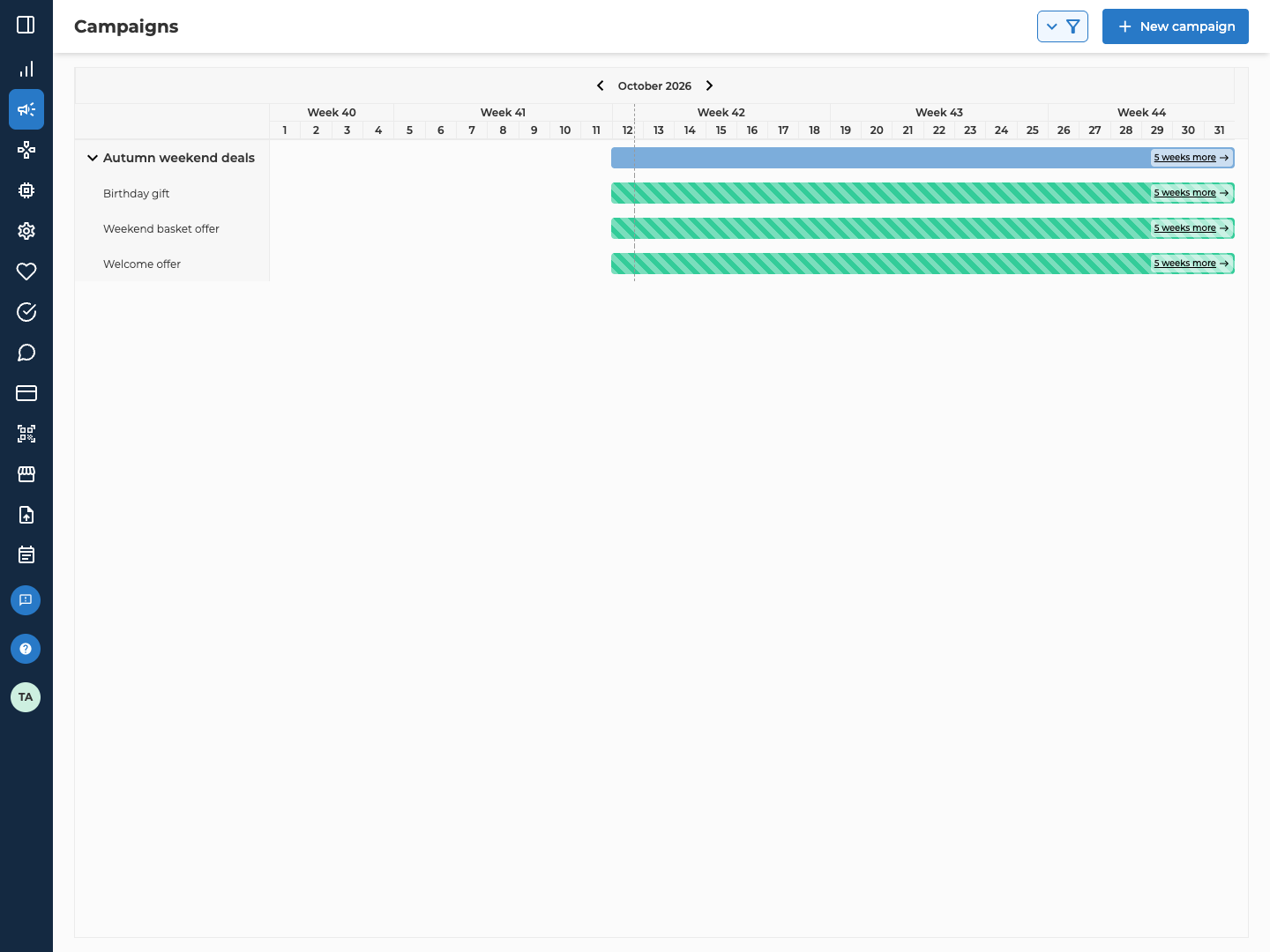Image resolution: width=1270 pixels, height=952 pixels.
Task: Click 5 weeks more on Birthday gift bar
Action: pyautogui.click(x=1192, y=193)
